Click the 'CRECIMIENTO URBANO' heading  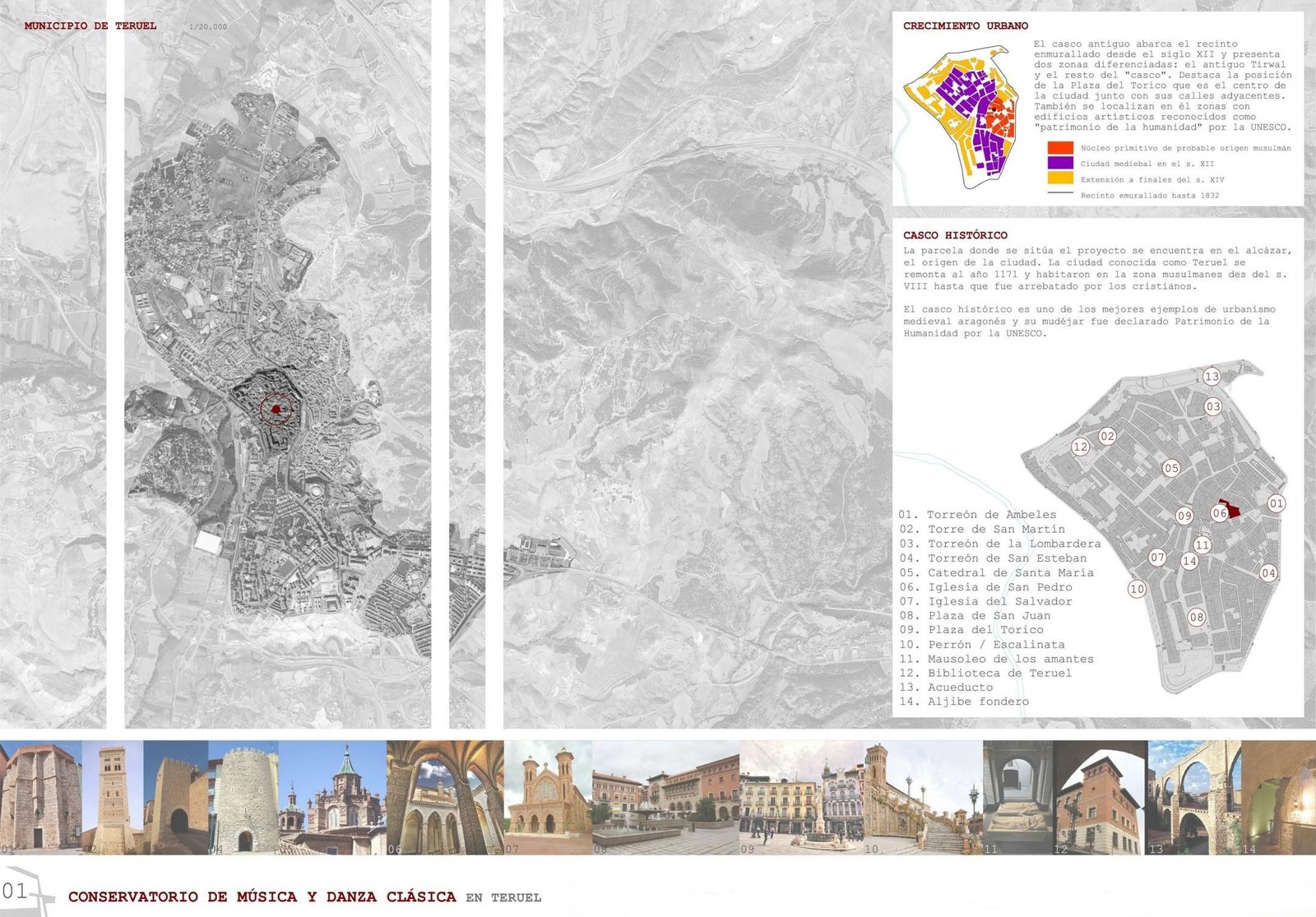pos(966,25)
